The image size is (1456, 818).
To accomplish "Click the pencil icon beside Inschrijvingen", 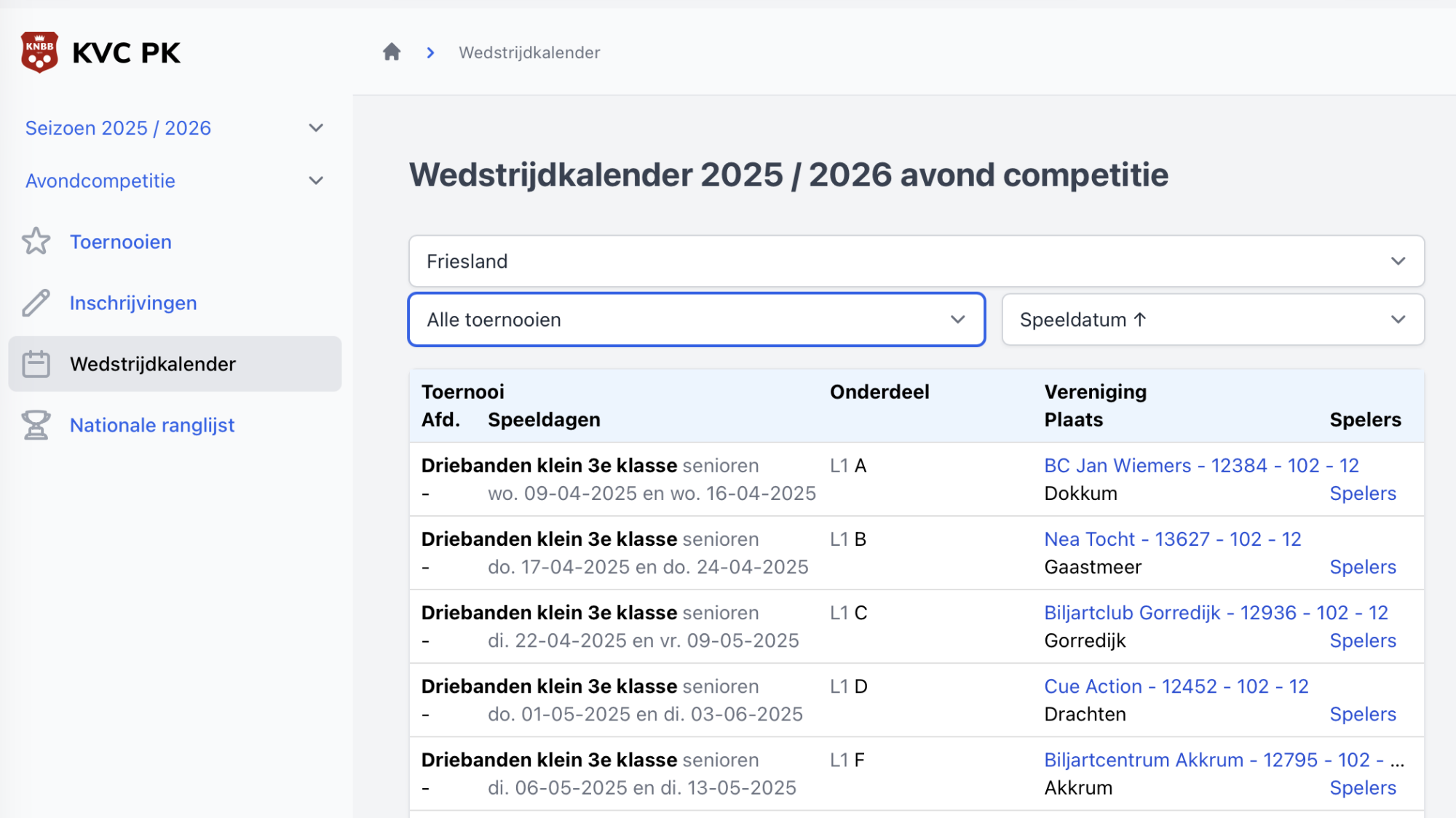I will click(x=36, y=303).
